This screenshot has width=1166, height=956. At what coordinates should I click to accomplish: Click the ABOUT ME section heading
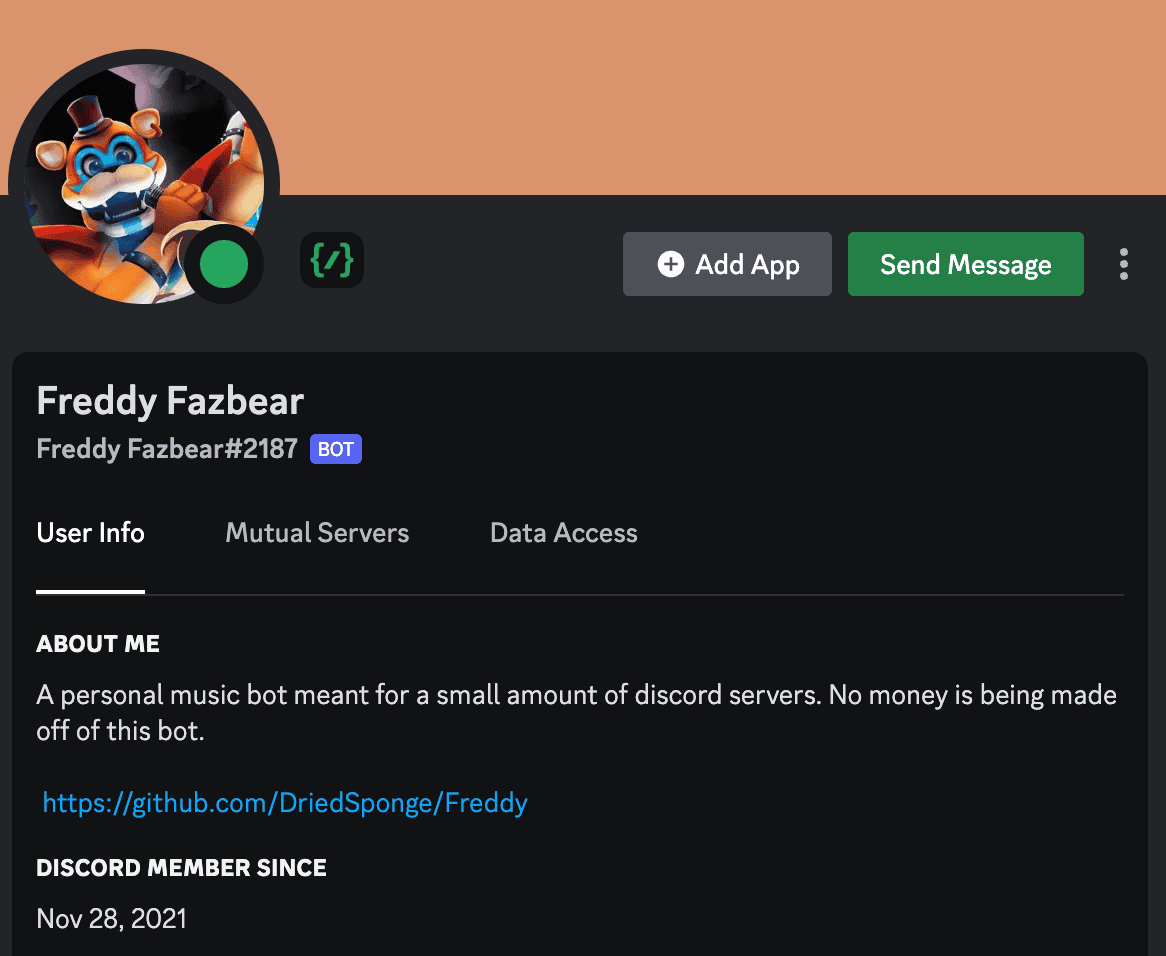(98, 644)
